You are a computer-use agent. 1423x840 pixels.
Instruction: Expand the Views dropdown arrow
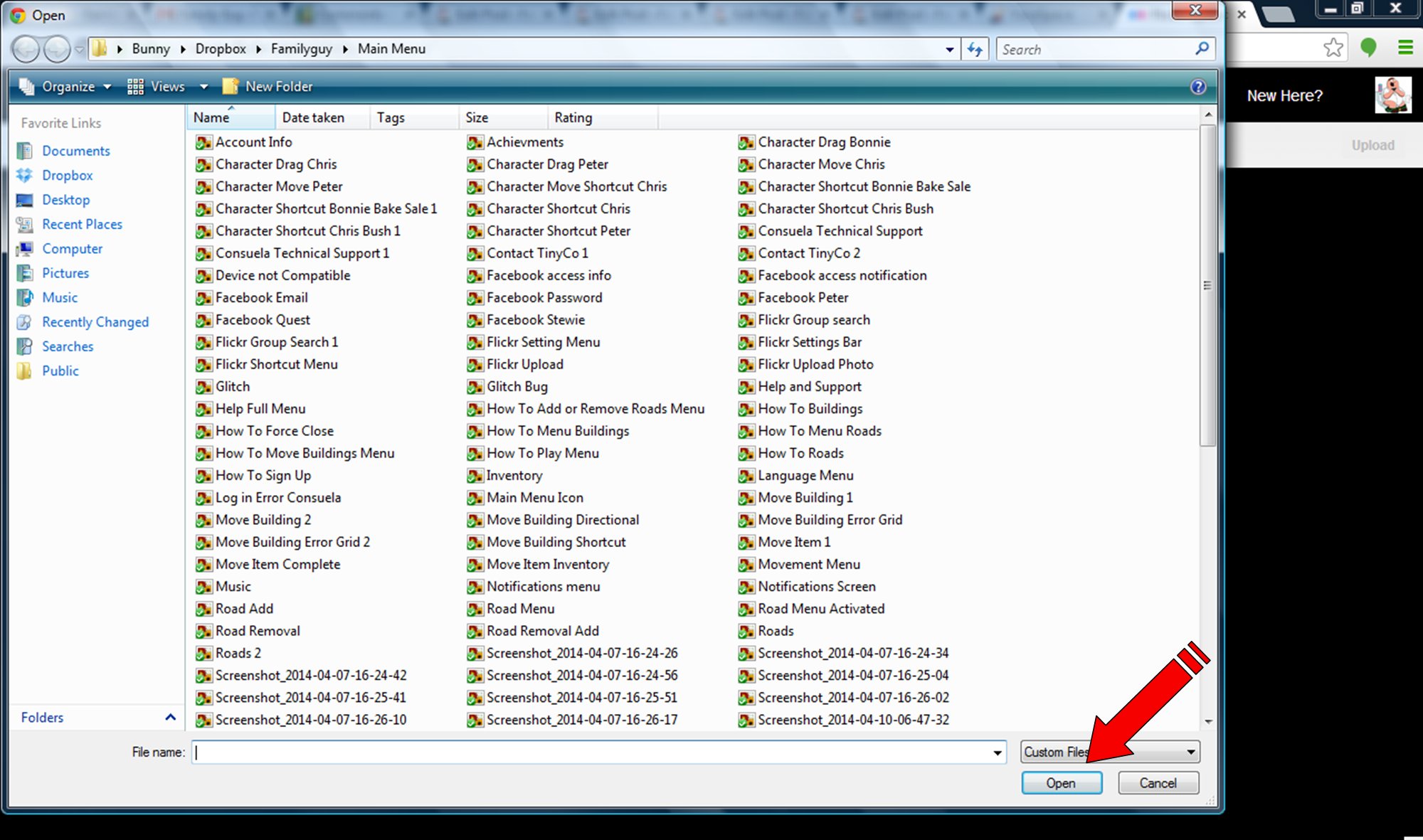coord(203,87)
